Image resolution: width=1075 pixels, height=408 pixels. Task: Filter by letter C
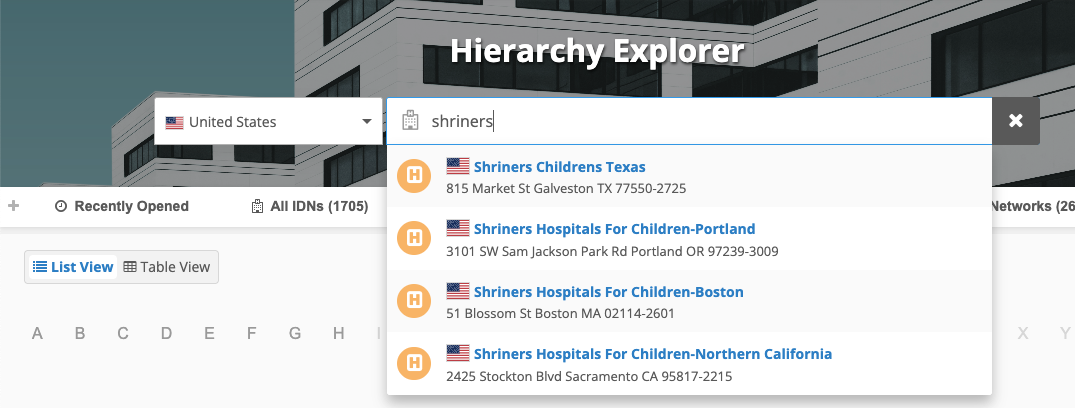coord(123,334)
